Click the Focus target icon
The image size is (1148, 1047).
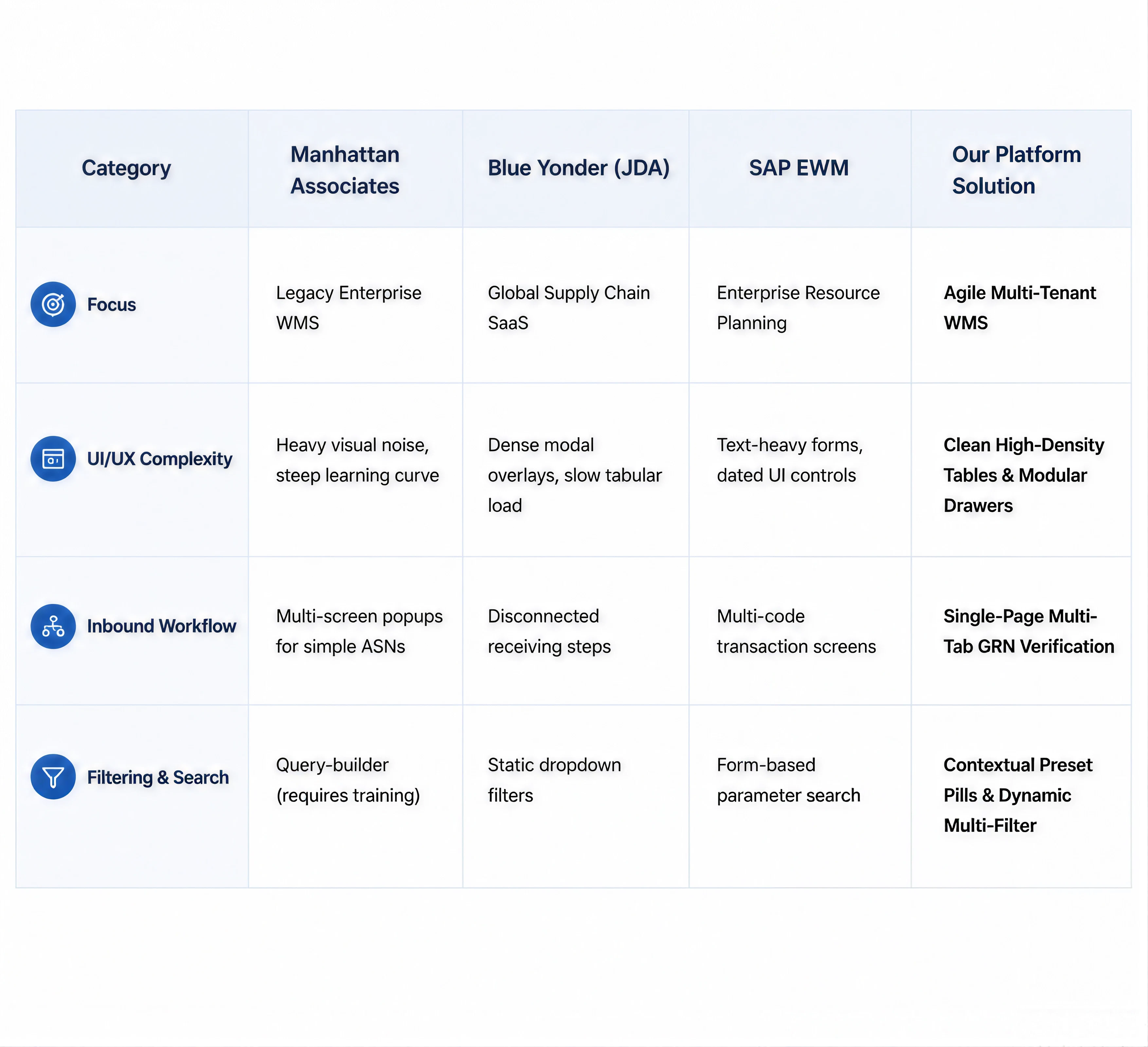[x=53, y=304]
